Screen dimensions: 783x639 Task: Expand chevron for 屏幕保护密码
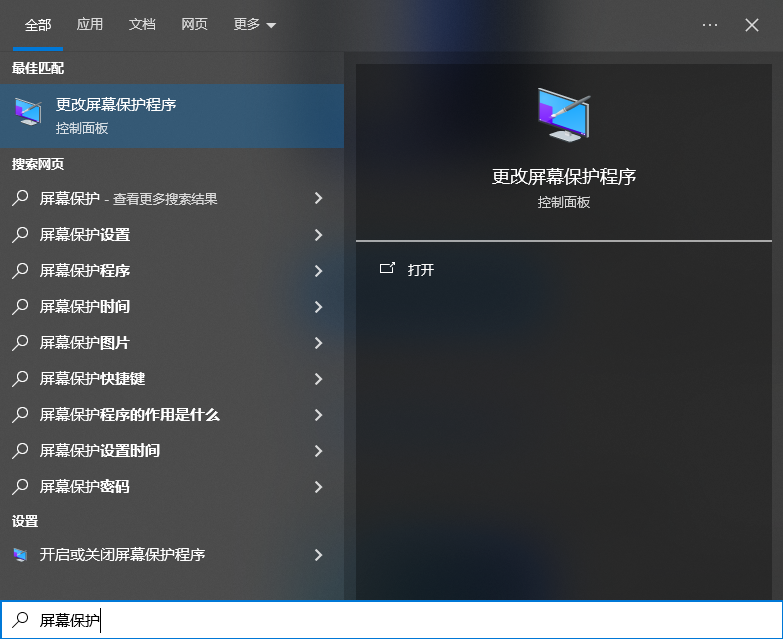[319, 486]
